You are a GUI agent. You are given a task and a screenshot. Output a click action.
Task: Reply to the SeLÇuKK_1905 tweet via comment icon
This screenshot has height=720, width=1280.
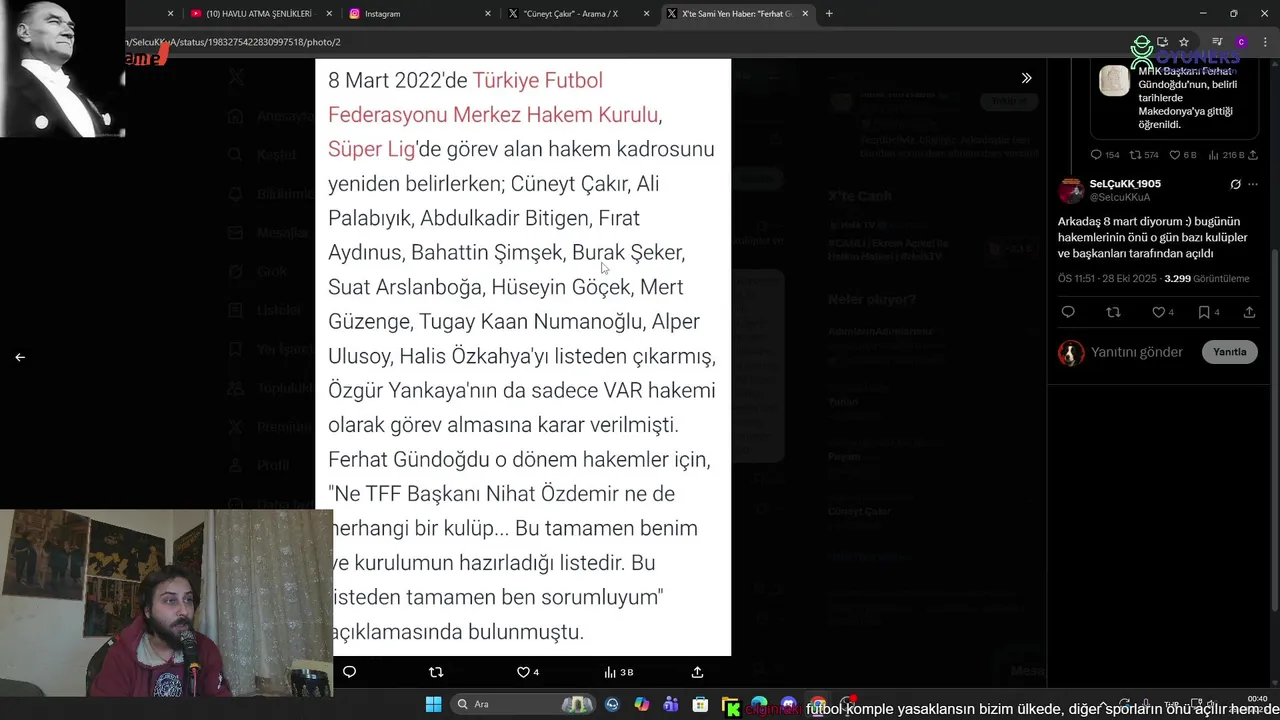(1068, 312)
